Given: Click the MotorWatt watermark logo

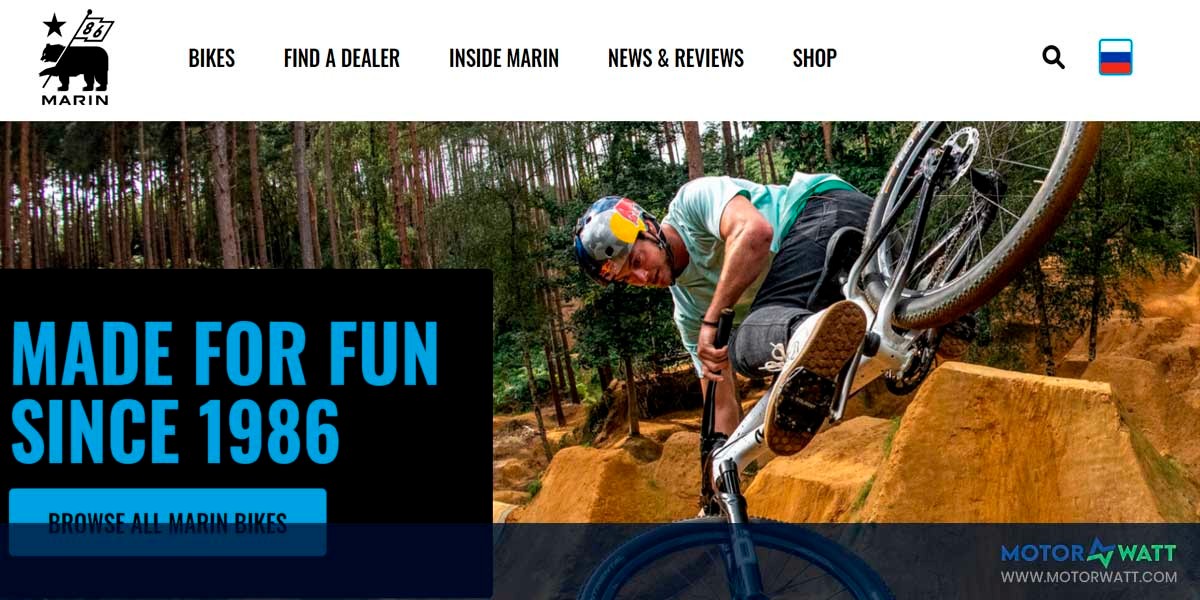Looking at the screenshot, I should click(x=1088, y=553).
